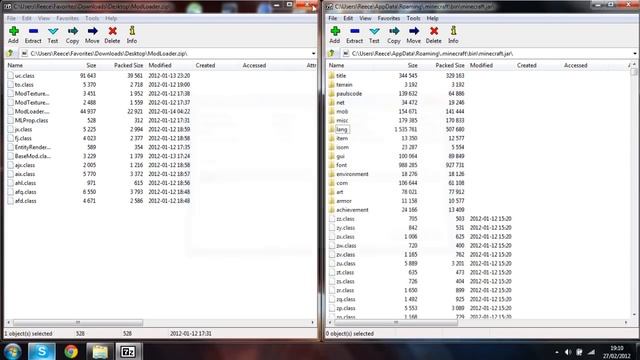Viewport: 640px width, 360px height.
Task: Show hidden system tray icons
Action: click(x=557, y=352)
